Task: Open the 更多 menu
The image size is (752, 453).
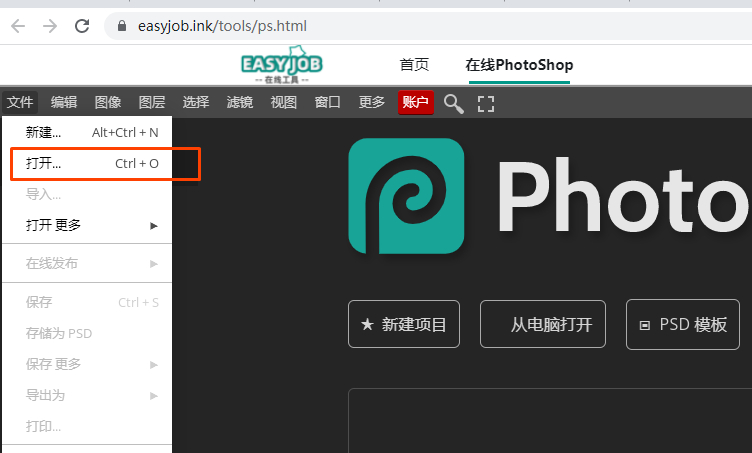Action: click(372, 102)
